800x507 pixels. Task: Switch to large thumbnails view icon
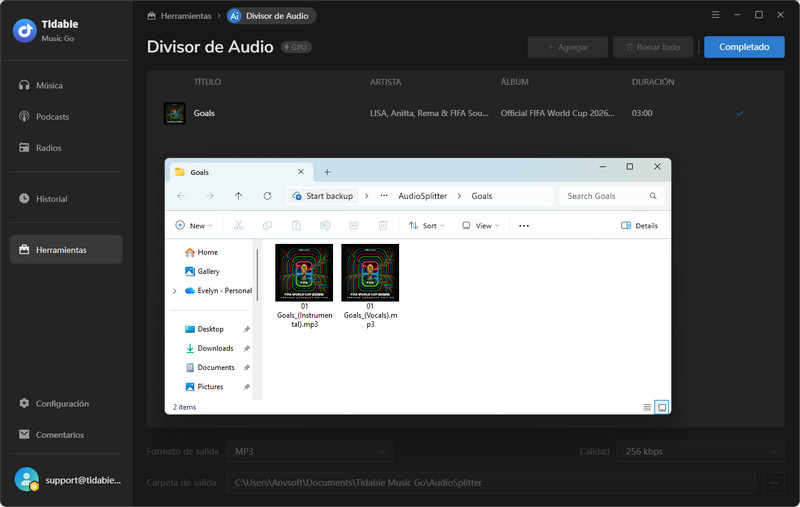click(662, 407)
